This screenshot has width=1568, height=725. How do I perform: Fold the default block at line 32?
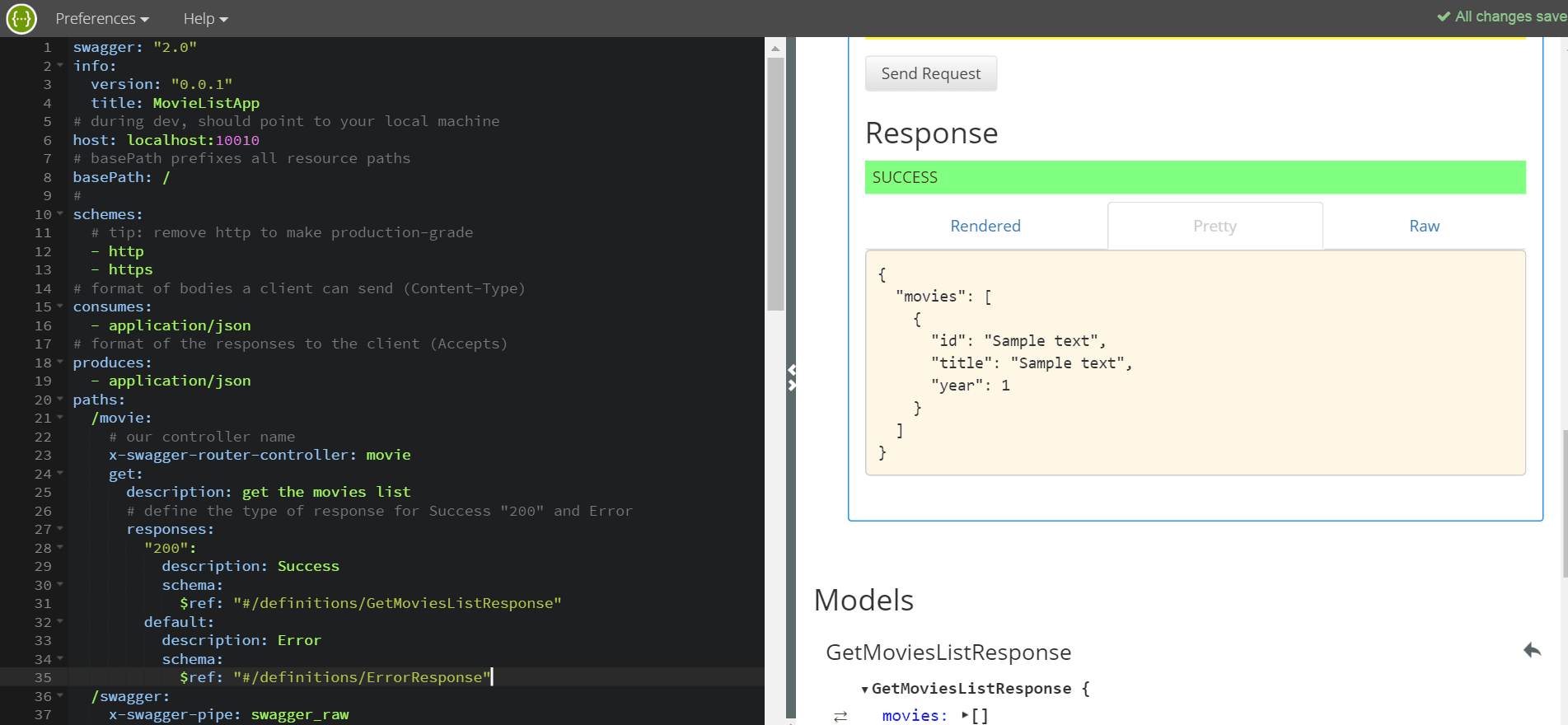click(x=60, y=622)
